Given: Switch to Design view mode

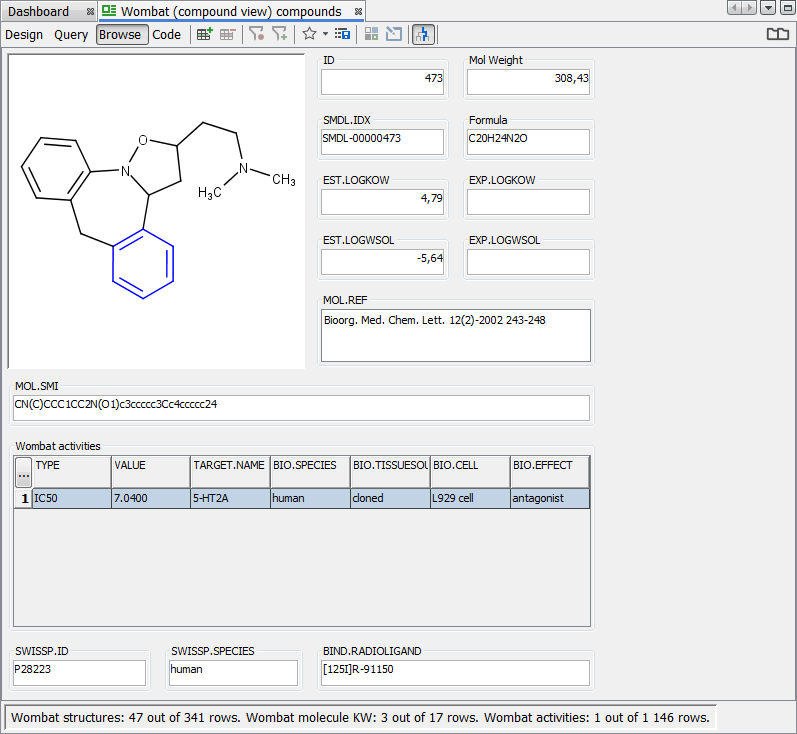Looking at the screenshot, I should coord(24,34).
